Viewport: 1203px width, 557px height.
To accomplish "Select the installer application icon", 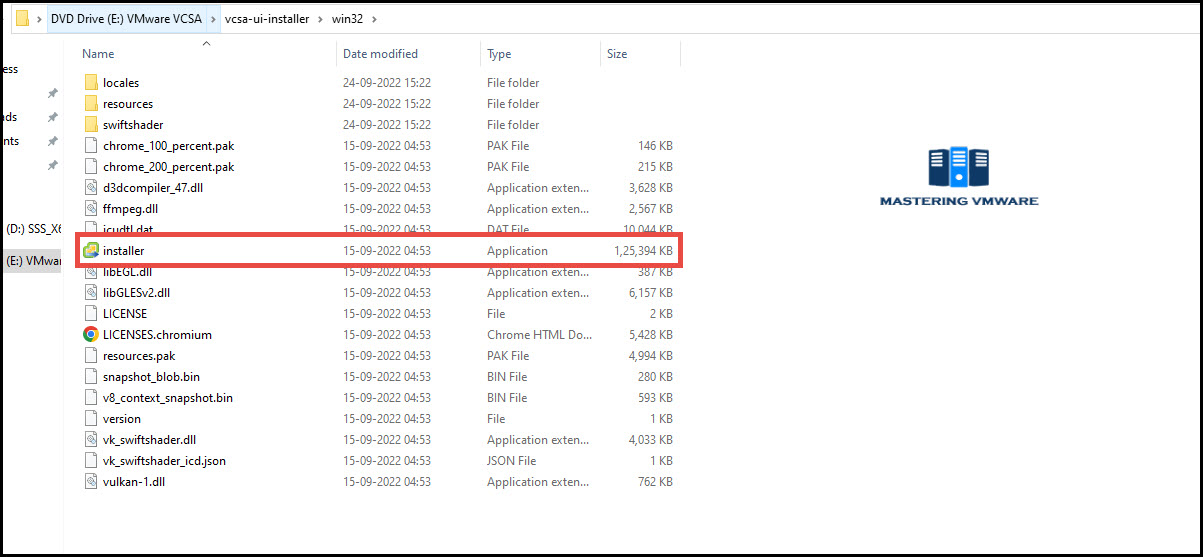I will (x=91, y=250).
